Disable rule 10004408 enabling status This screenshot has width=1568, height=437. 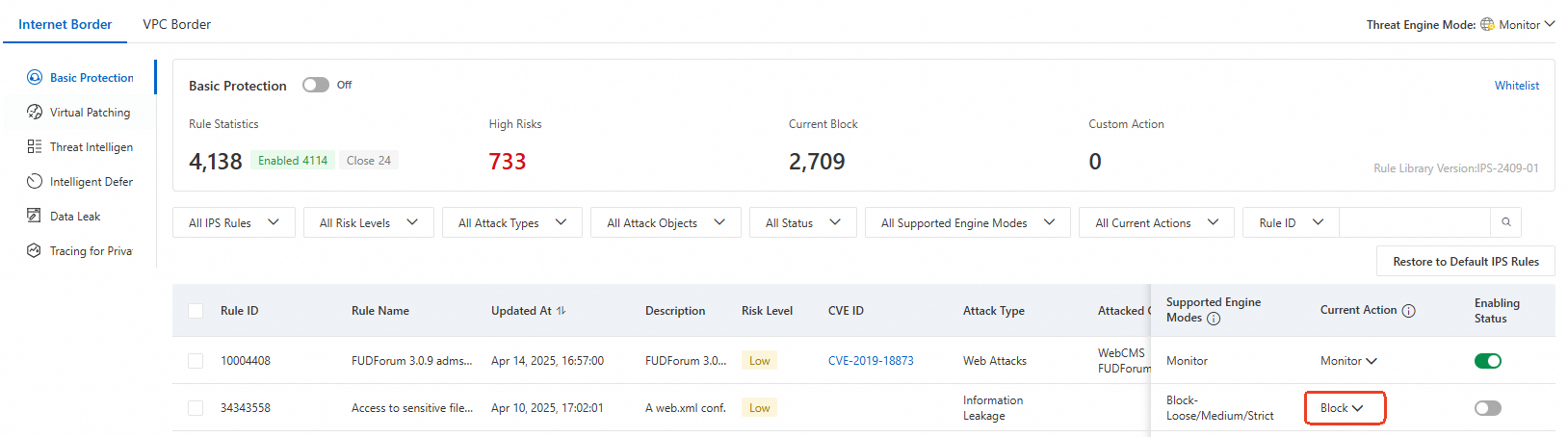1488,361
